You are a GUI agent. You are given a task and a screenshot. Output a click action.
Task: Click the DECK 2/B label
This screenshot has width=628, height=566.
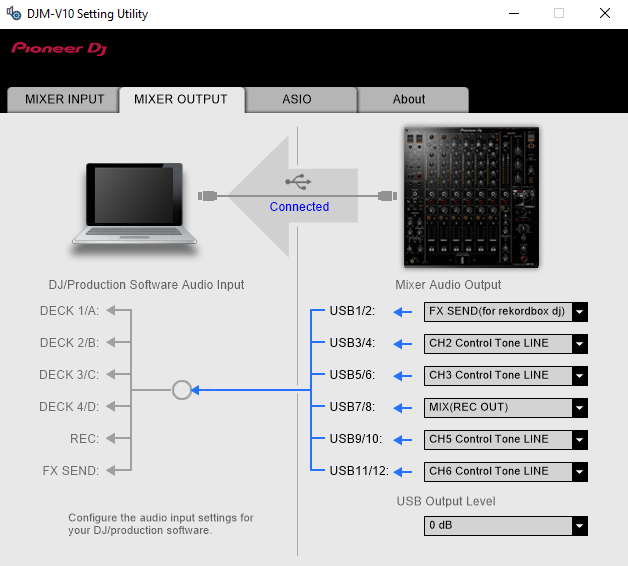pyautogui.click(x=69, y=343)
